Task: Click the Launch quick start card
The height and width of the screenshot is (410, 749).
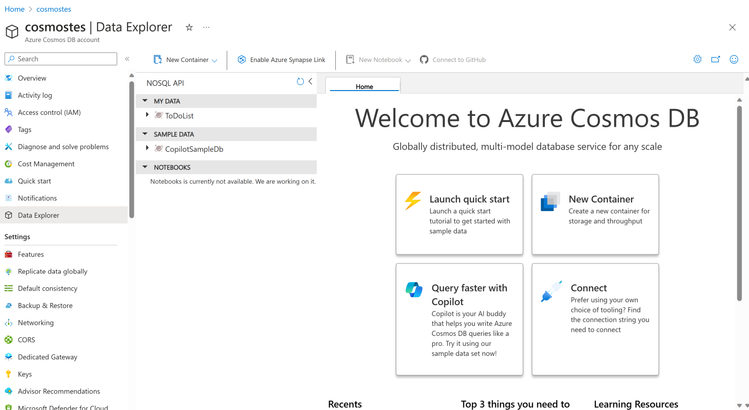Action: 459,214
